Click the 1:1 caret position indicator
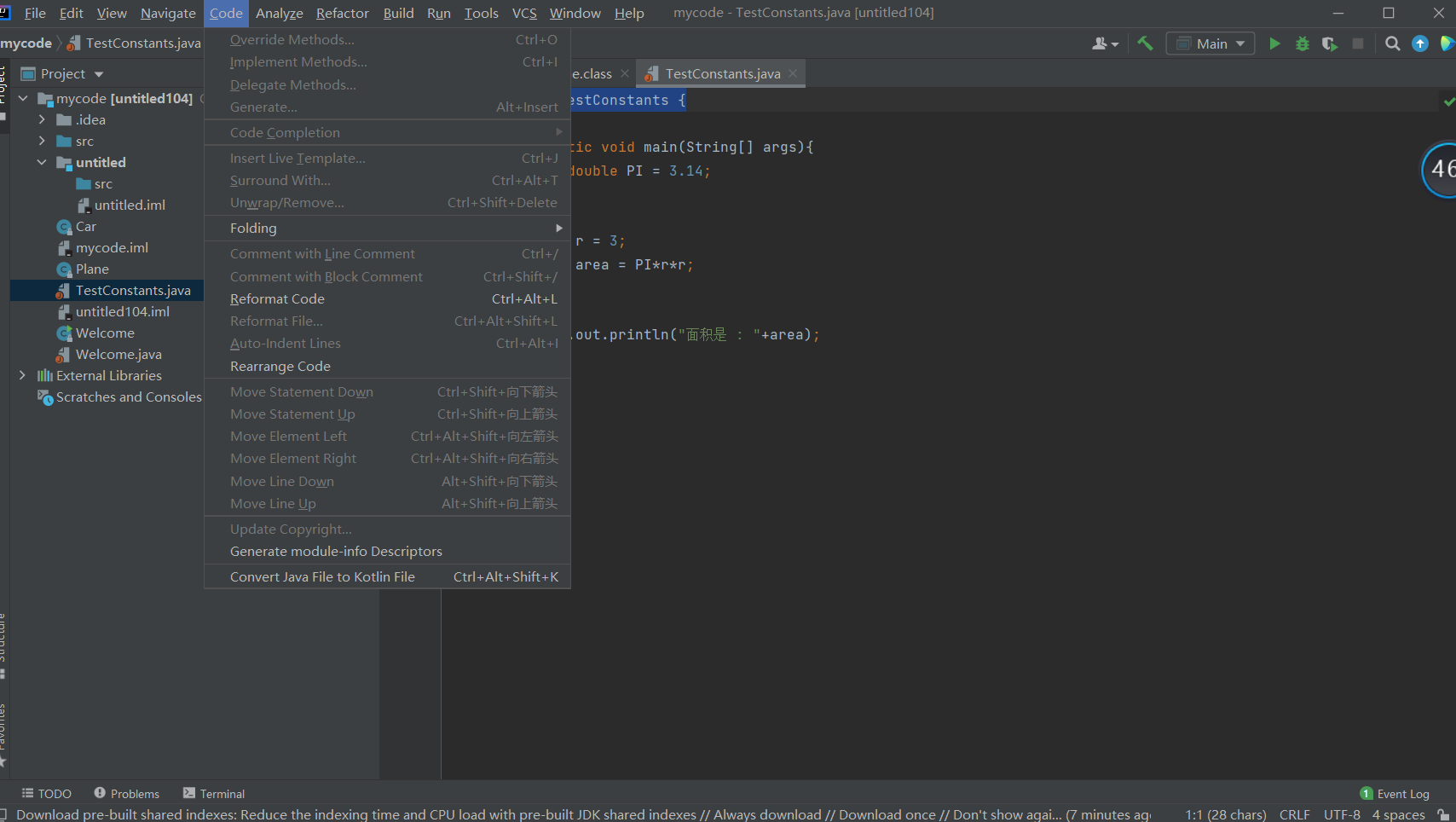 [x=1225, y=814]
